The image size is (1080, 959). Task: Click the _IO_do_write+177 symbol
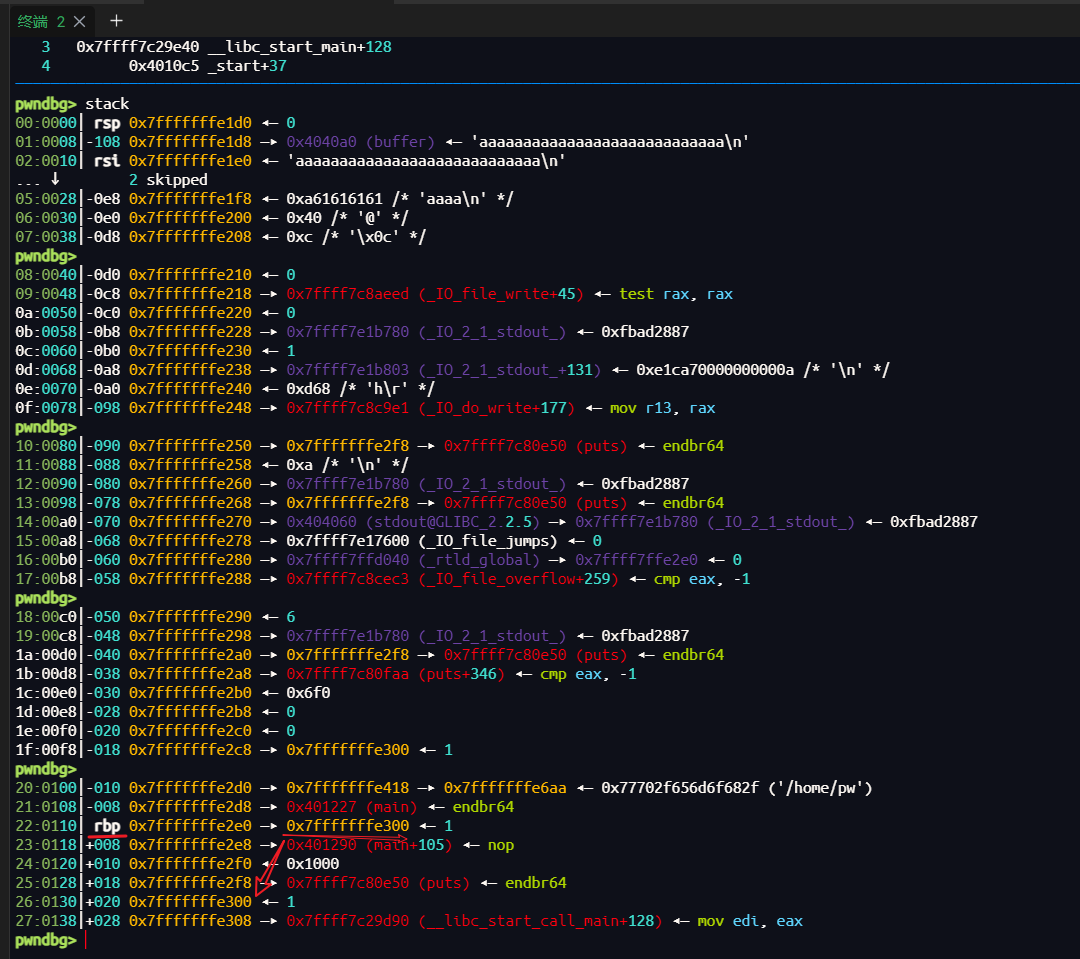tap(497, 408)
